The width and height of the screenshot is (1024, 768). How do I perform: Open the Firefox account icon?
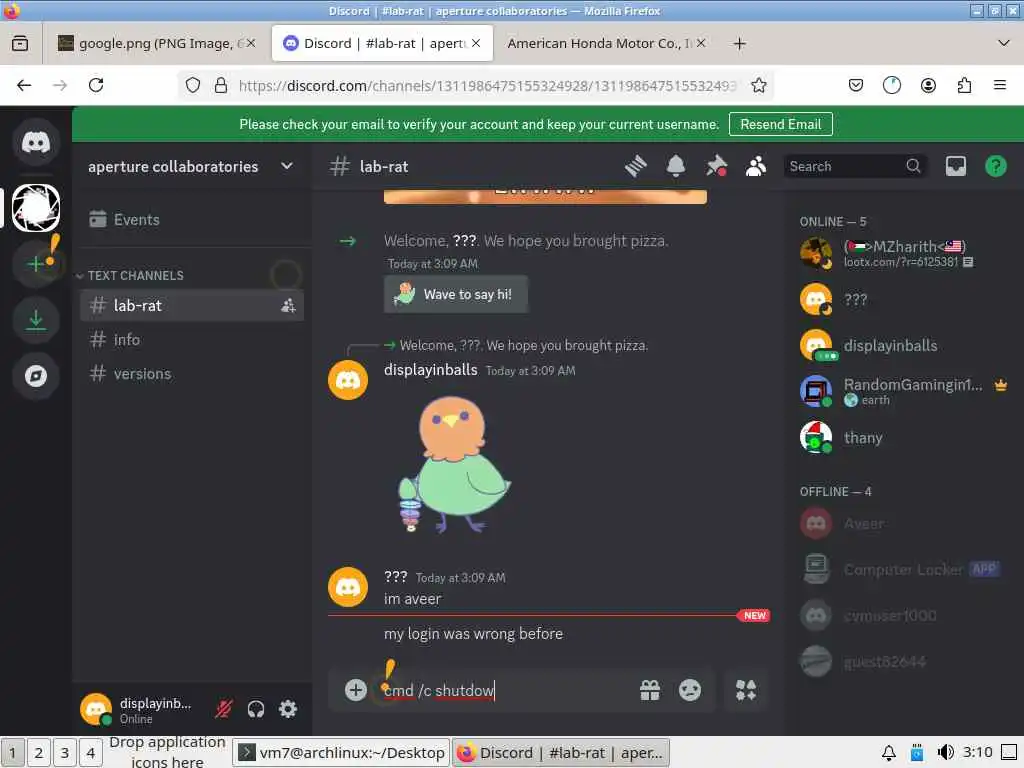coord(928,85)
